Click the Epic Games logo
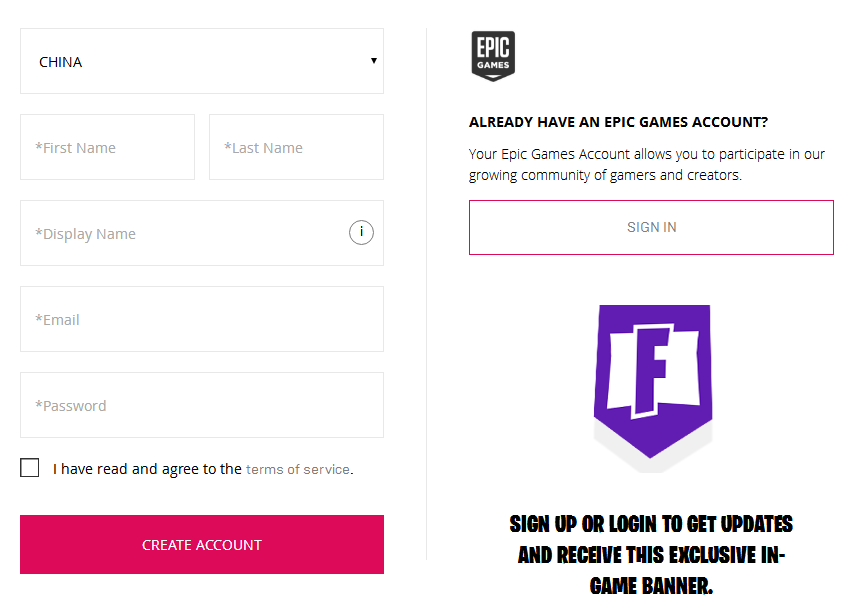Screen dimensions: 857x607 (493, 55)
